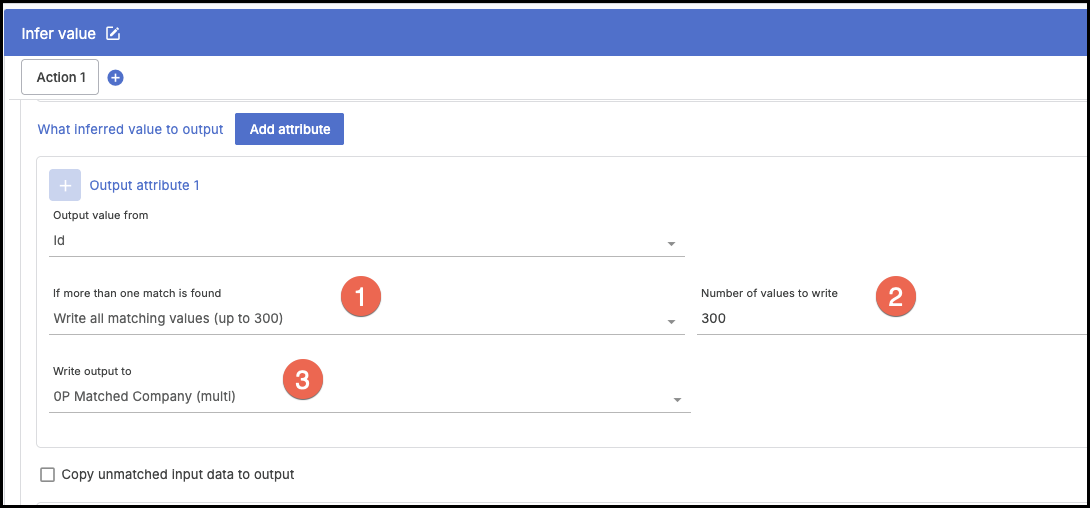The width and height of the screenshot is (1090, 508).
Task: Click the red number 2 marker
Action: point(896,296)
